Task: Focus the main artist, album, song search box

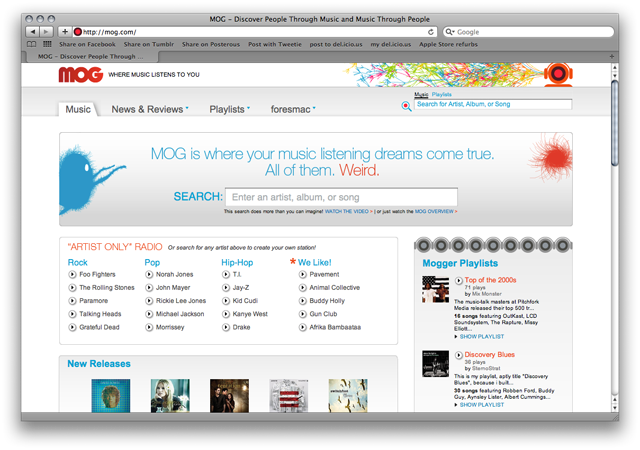Action: click(x=341, y=197)
